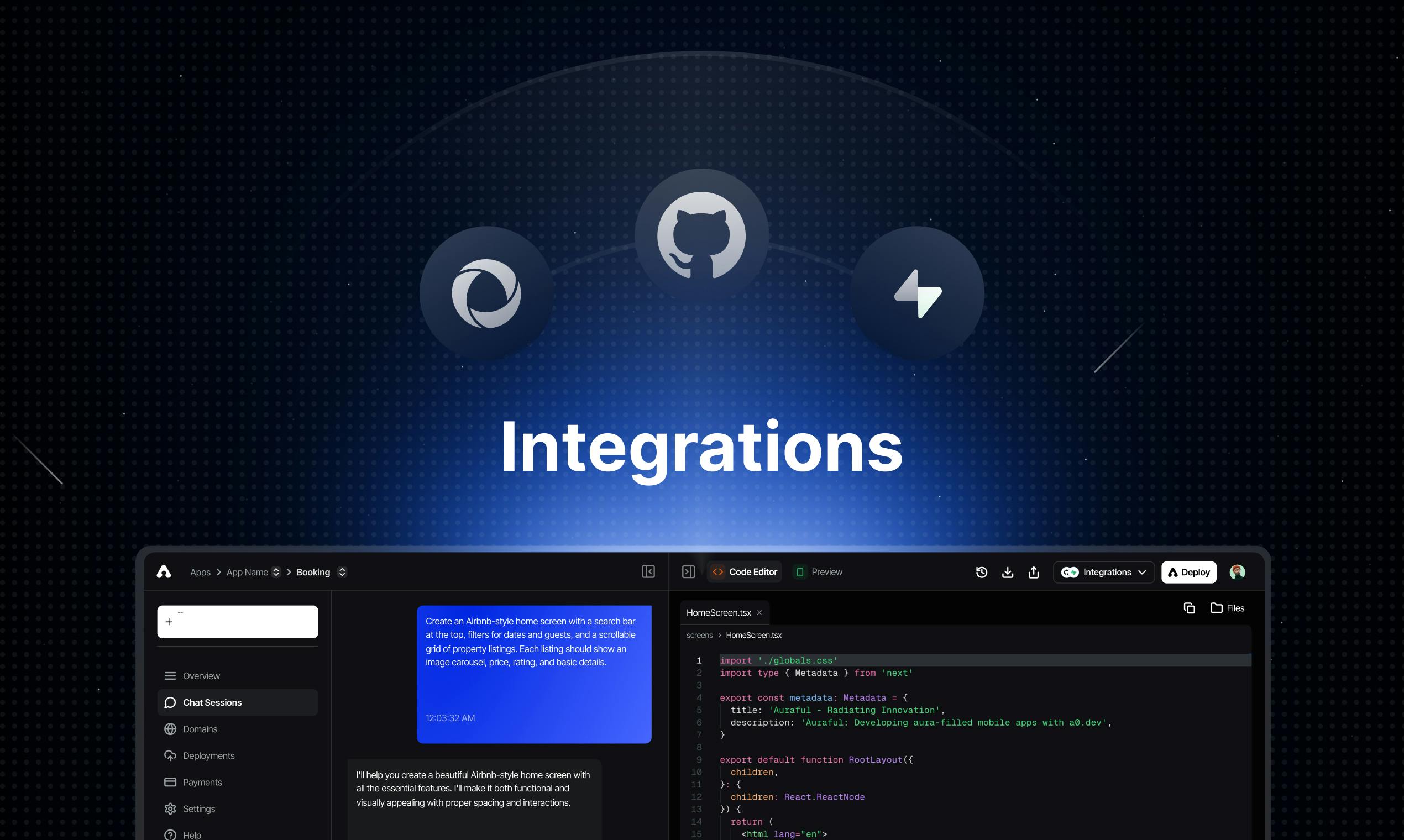This screenshot has height=840, width=1404.
Task: Click the description 'Auraful: Developing...' code line
Action: click(x=921, y=723)
